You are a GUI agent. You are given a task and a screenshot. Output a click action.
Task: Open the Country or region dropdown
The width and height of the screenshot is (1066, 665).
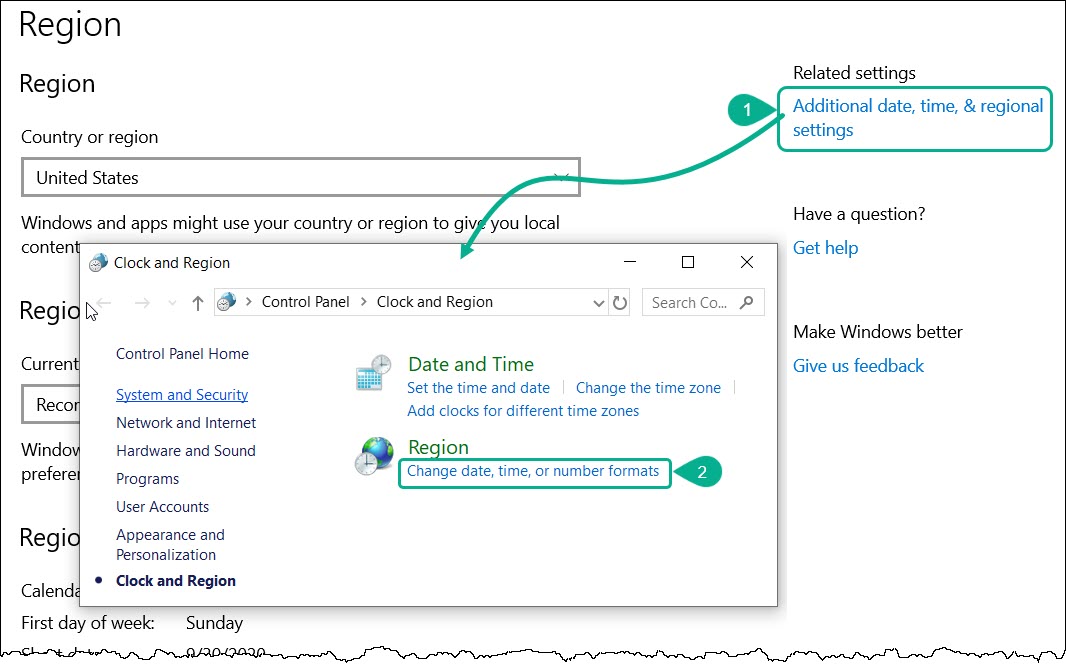click(x=300, y=177)
